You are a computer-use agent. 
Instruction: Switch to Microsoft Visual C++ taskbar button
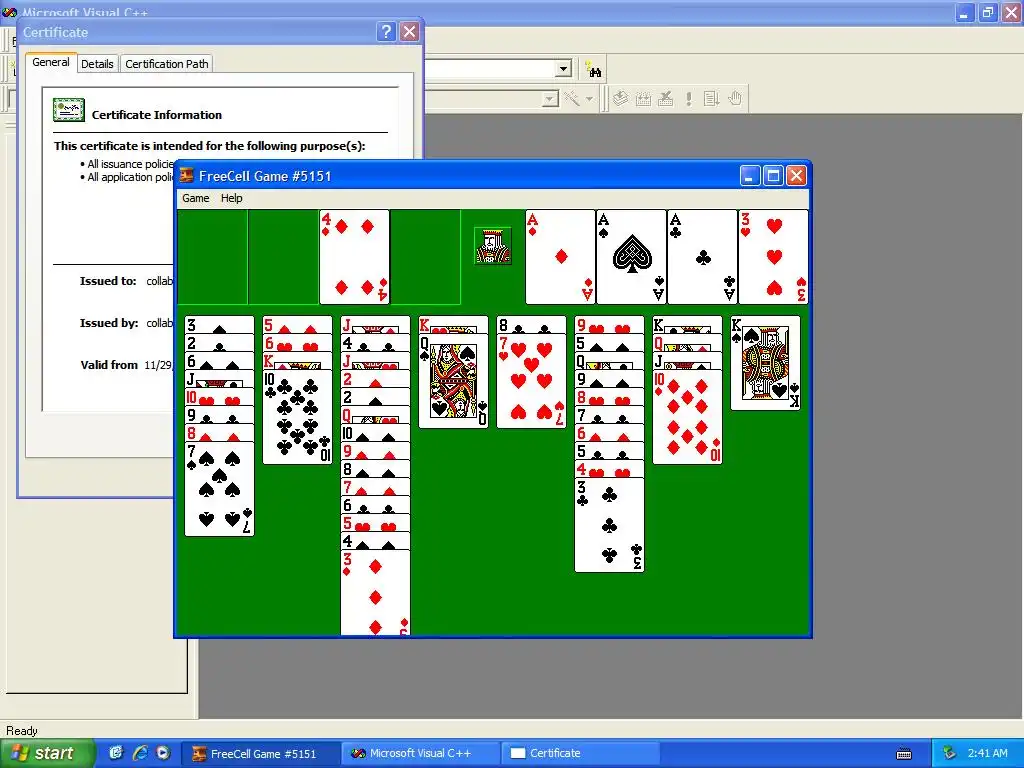coord(420,754)
